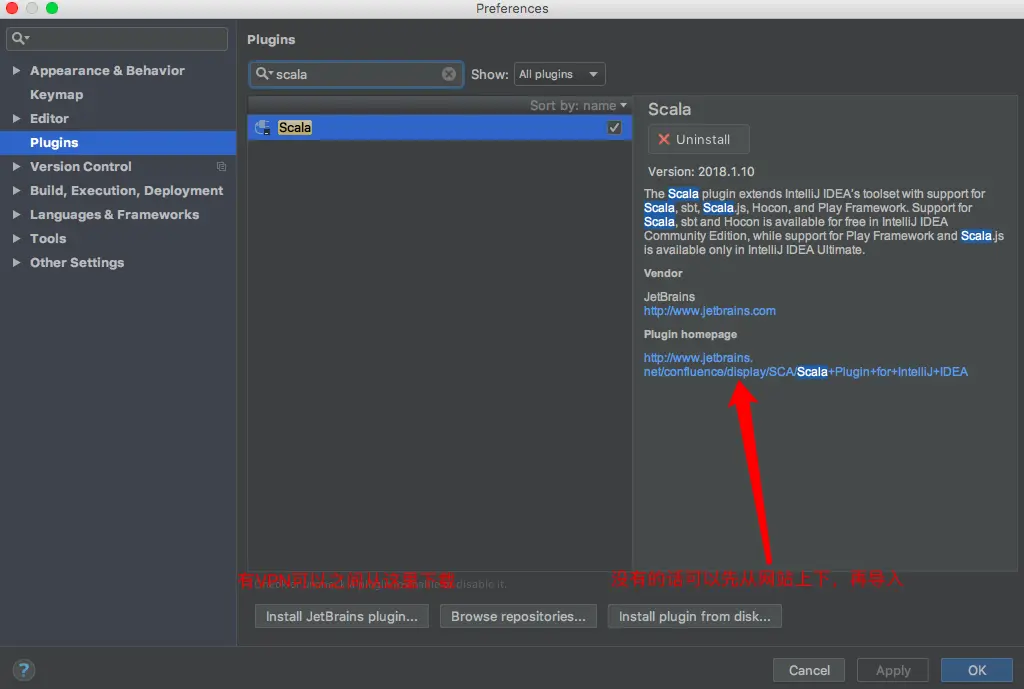The image size is (1024, 689).
Task: Select the Scala row in plugin list
Action: tap(440, 127)
